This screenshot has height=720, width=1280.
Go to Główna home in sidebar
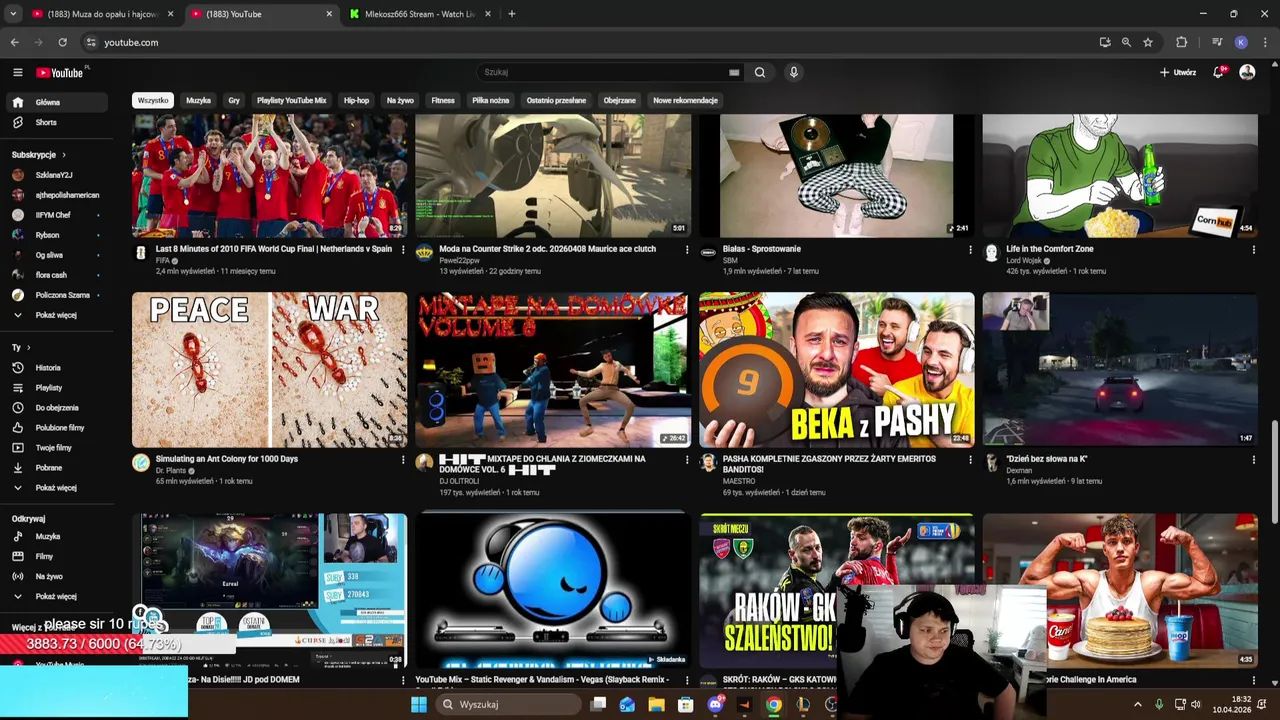(58, 102)
